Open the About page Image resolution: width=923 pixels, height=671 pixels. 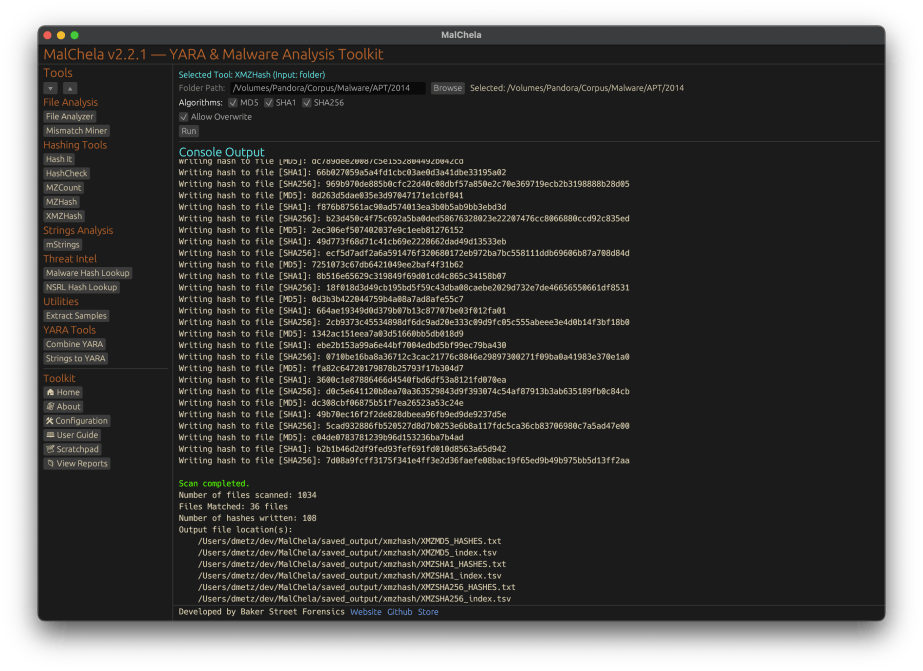point(64,406)
